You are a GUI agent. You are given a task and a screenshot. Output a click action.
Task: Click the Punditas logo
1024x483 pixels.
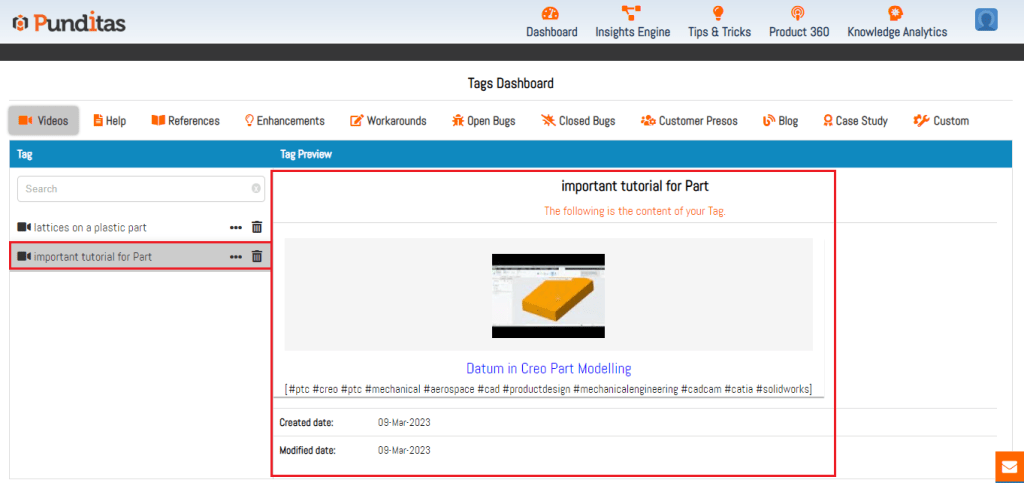point(69,22)
